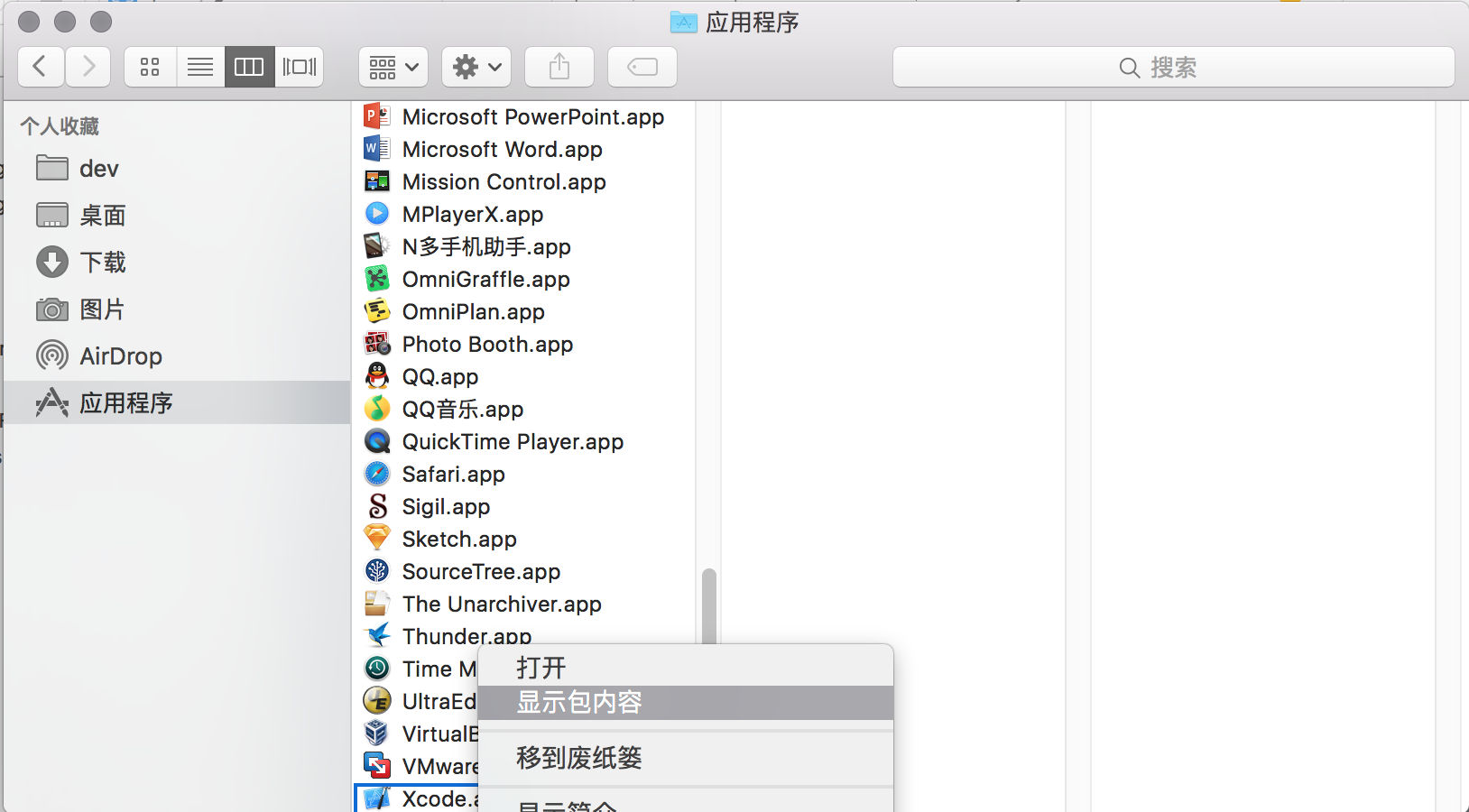Go forward with the right arrow button
This screenshot has width=1469, height=812.
point(88,67)
